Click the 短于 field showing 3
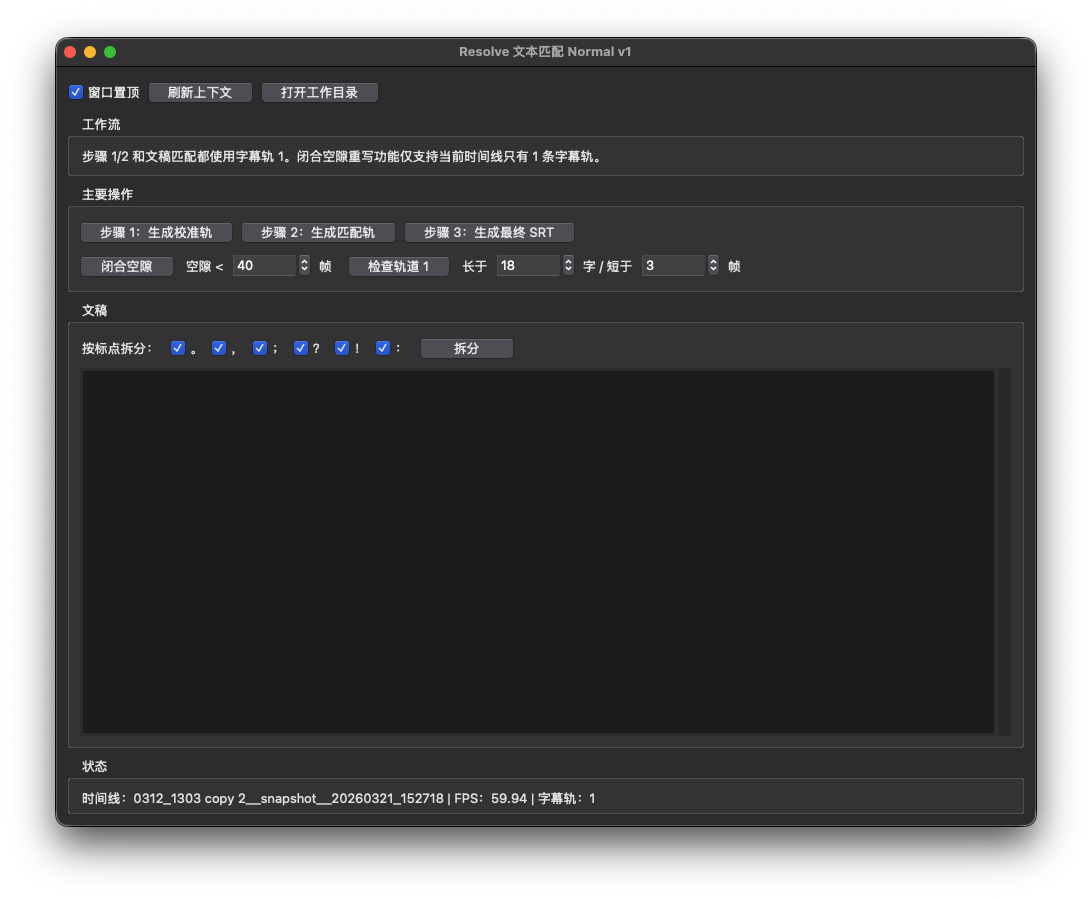1092x900 pixels. pyautogui.click(x=673, y=266)
